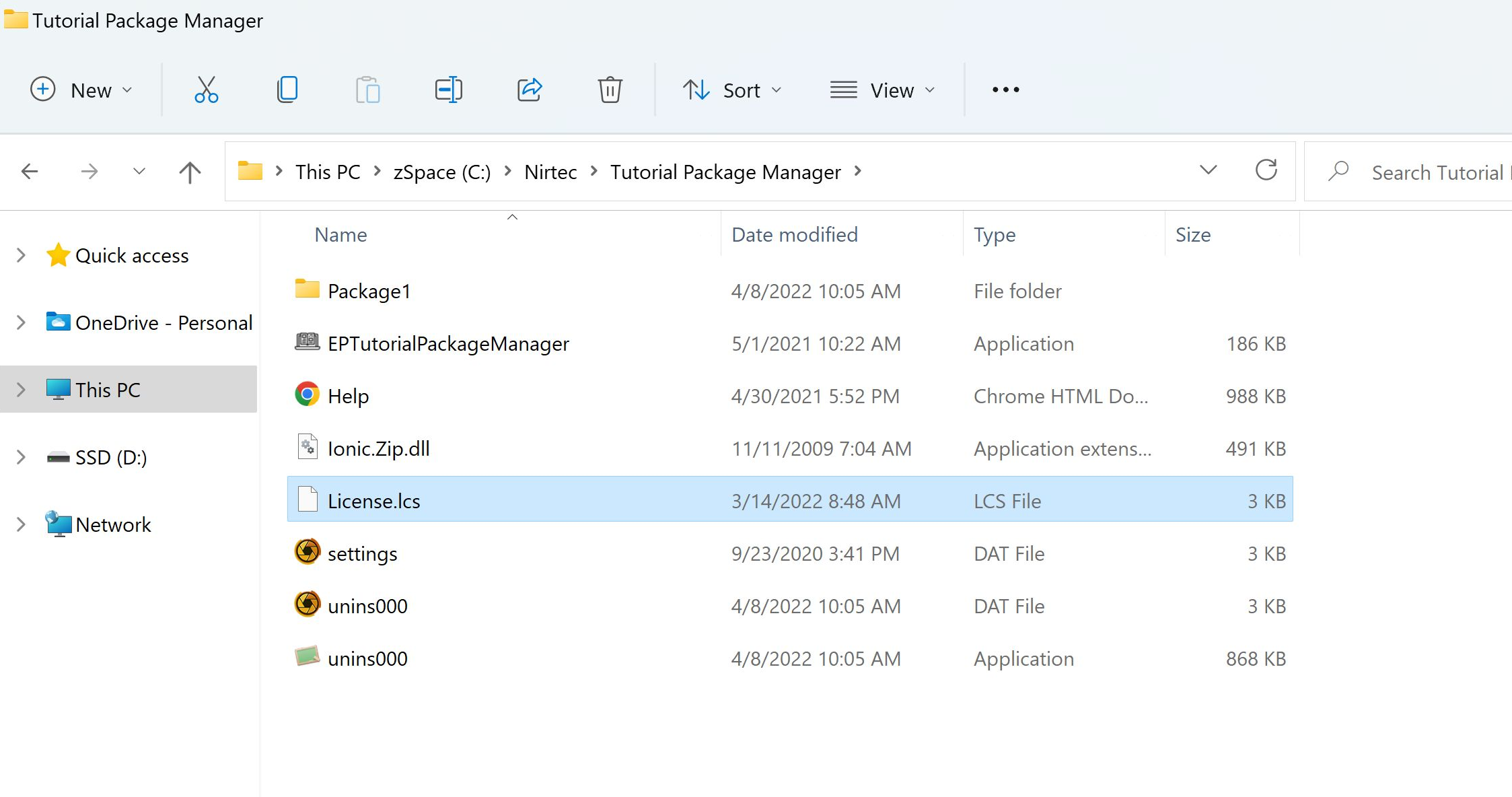Sort by Size column header
Viewport: 1512px width, 797px height.
[x=1193, y=234]
